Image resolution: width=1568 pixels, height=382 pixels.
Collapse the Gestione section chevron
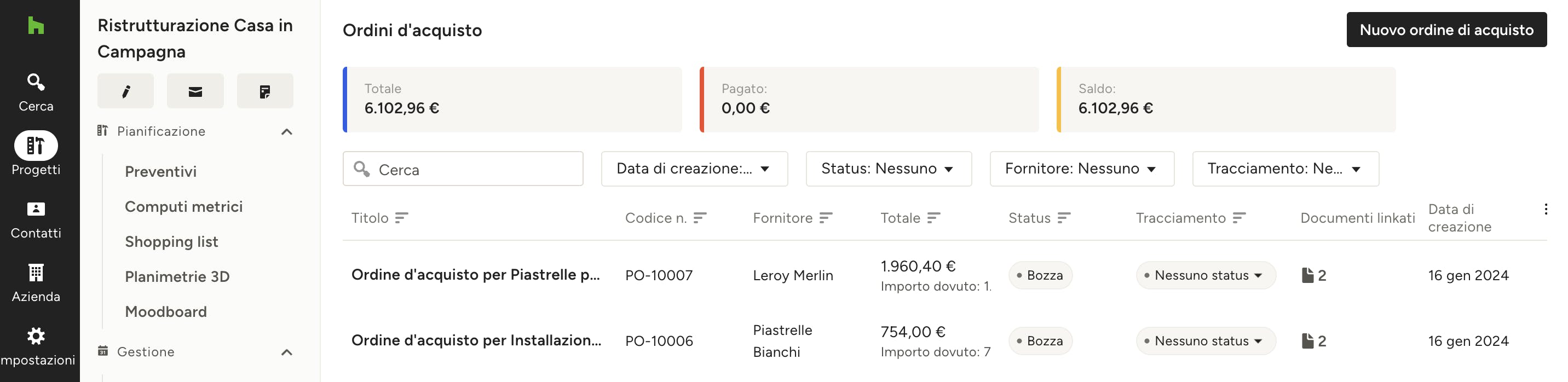click(287, 352)
